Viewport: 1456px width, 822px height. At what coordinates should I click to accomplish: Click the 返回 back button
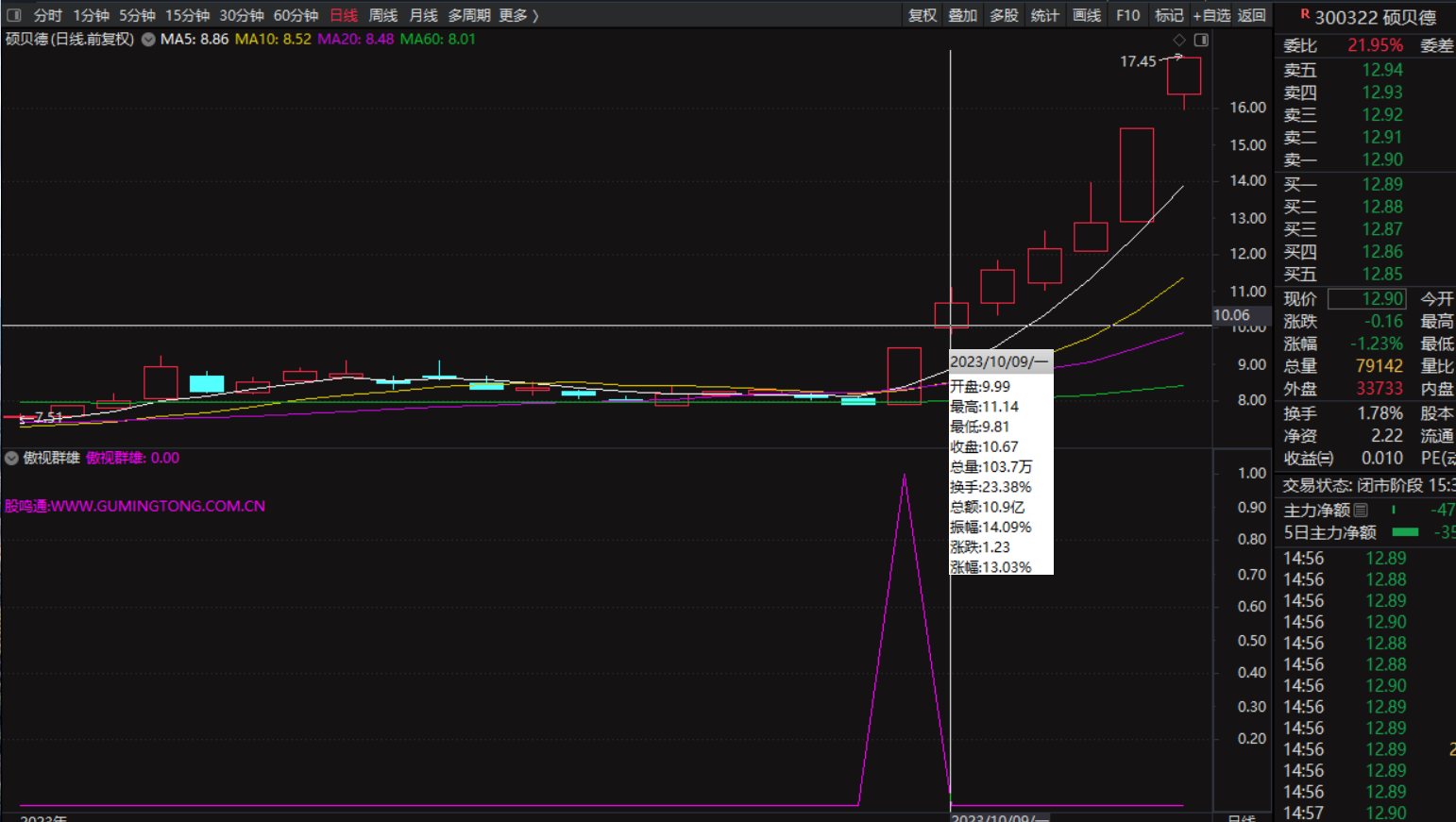coord(1251,15)
